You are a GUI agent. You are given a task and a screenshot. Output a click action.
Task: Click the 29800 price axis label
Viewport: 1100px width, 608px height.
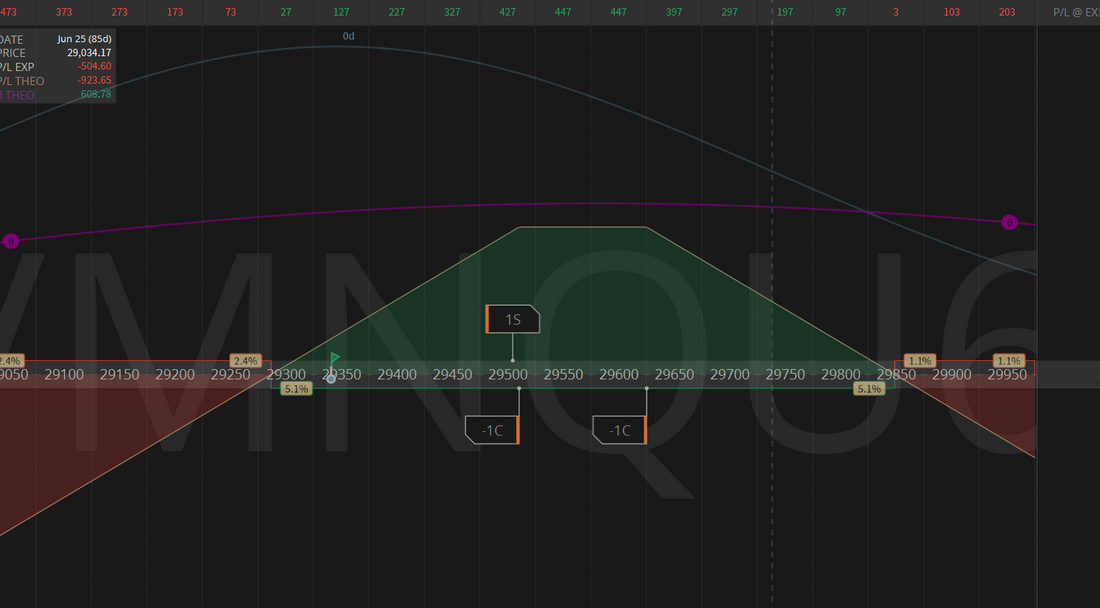click(x=840, y=374)
